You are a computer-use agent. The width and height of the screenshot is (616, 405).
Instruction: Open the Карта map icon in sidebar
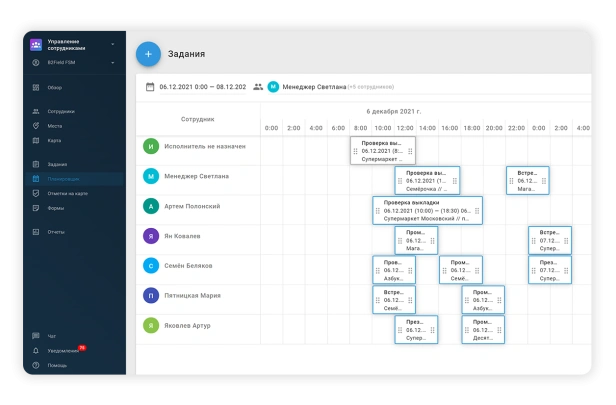(36, 141)
